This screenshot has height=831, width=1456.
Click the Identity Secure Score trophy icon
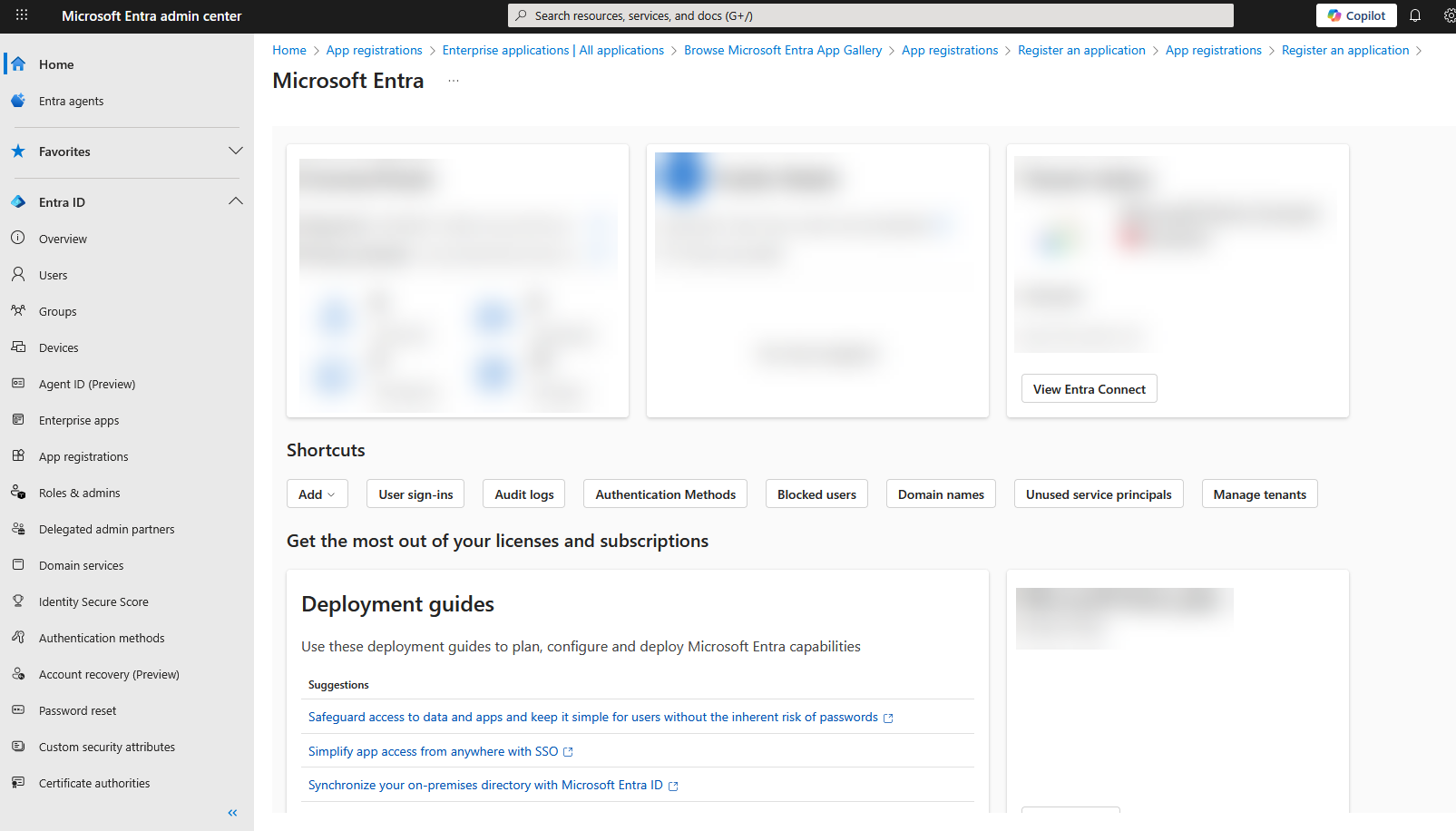pyautogui.click(x=18, y=601)
